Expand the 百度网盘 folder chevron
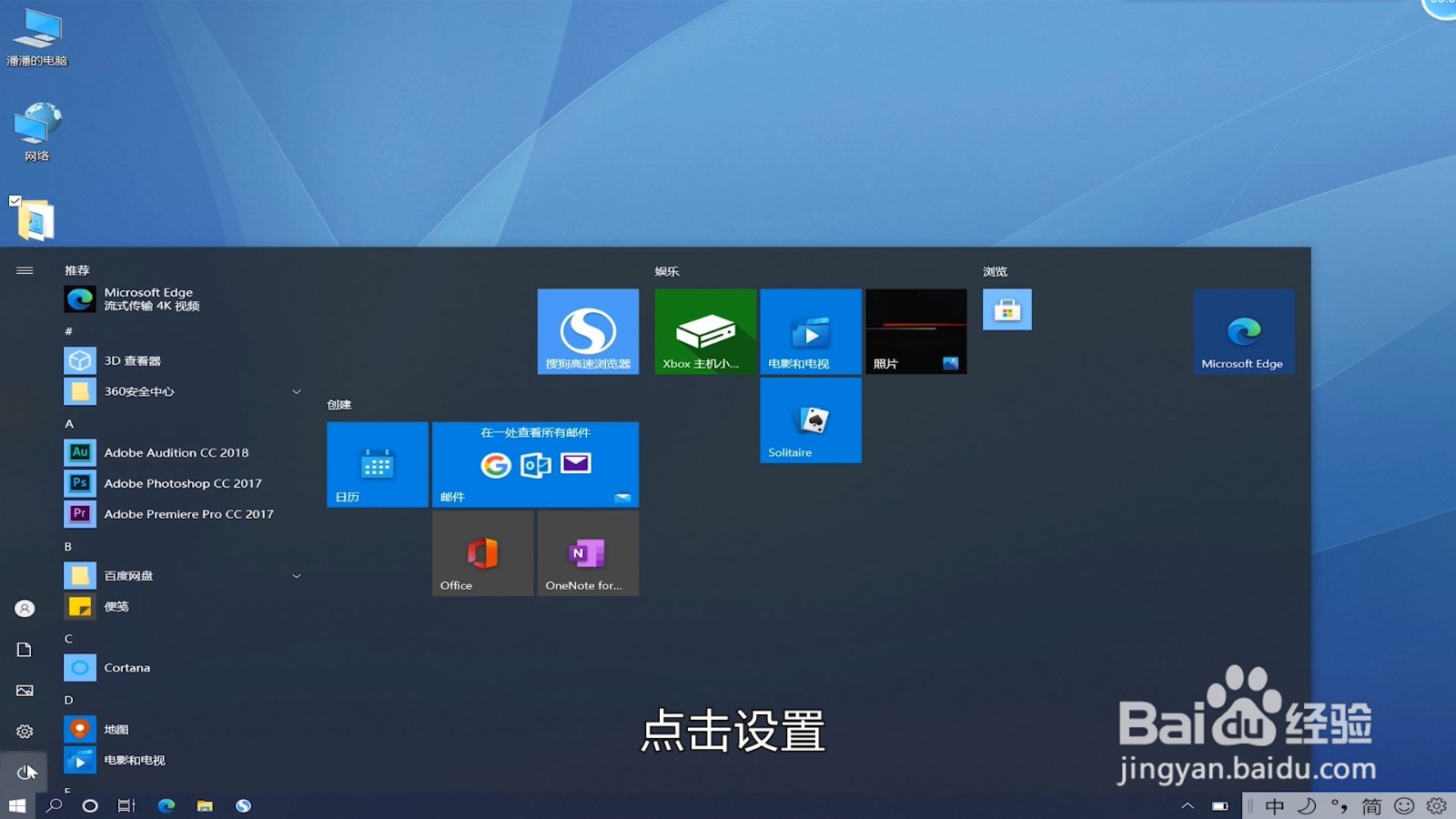The width and height of the screenshot is (1456, 819). tap(296, 576)
